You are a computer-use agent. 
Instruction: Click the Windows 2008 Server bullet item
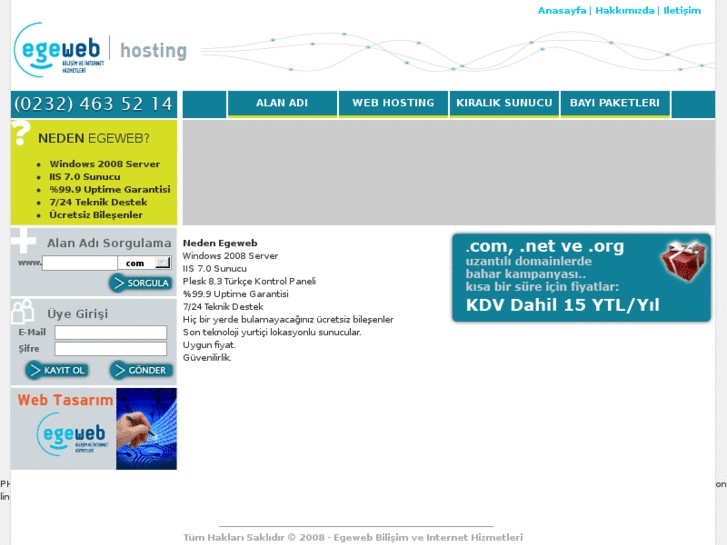pos(105,164)
